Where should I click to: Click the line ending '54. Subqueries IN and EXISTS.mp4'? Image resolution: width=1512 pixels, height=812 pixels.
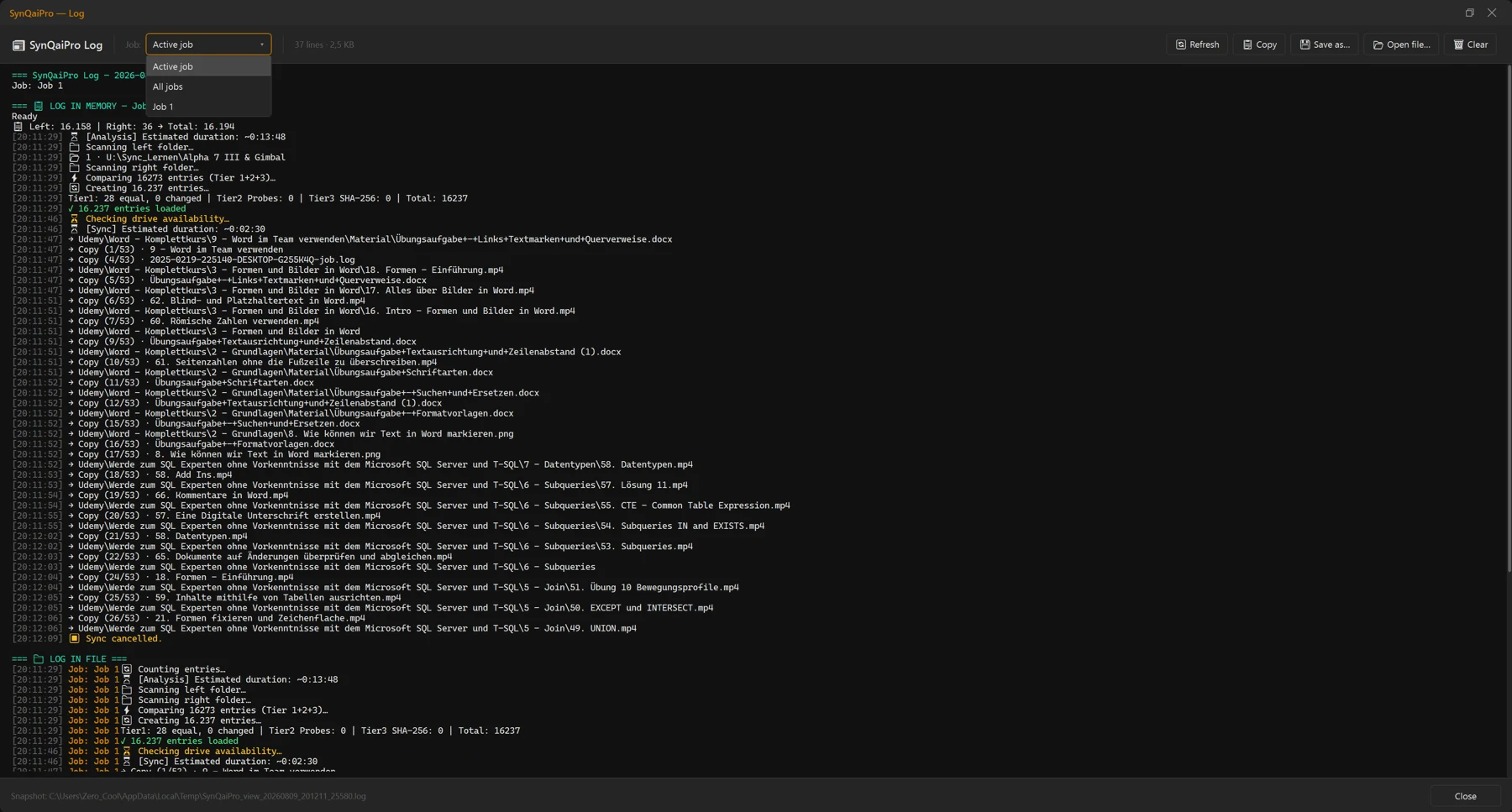pos(388,526)
